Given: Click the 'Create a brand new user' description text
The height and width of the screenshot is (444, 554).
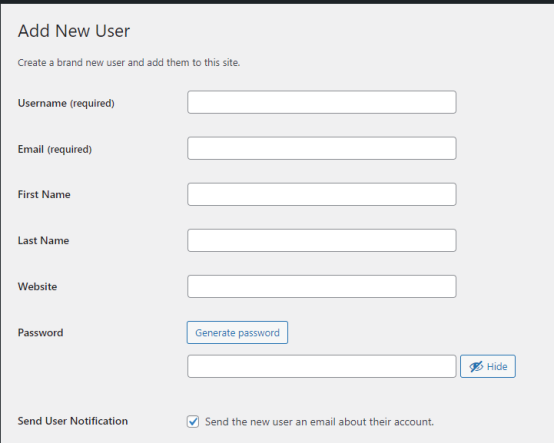Looking at the screenshot, I should coord(129,63).
